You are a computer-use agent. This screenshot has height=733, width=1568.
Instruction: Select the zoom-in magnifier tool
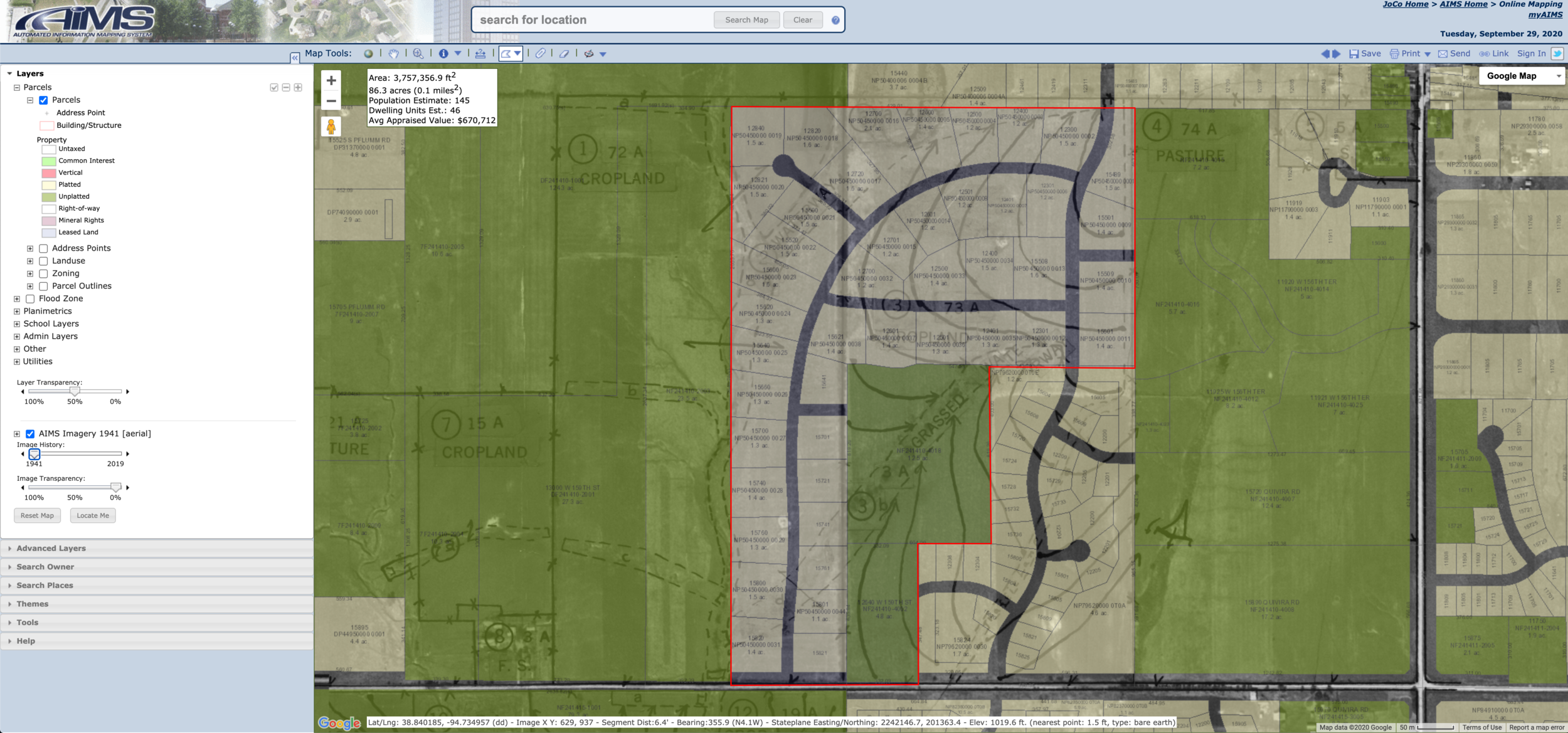pyautogui.click(x=418, y=54)
